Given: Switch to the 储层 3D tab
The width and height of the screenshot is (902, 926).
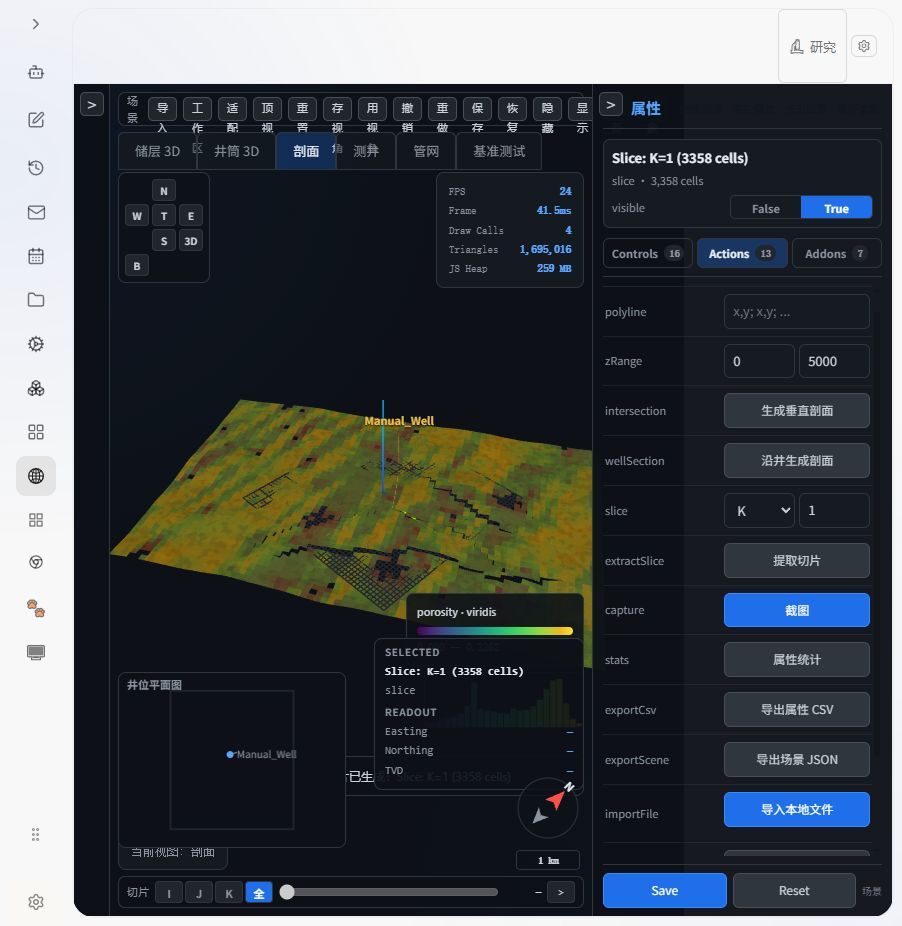Looking at the screenshot, I should pos(157,151).
